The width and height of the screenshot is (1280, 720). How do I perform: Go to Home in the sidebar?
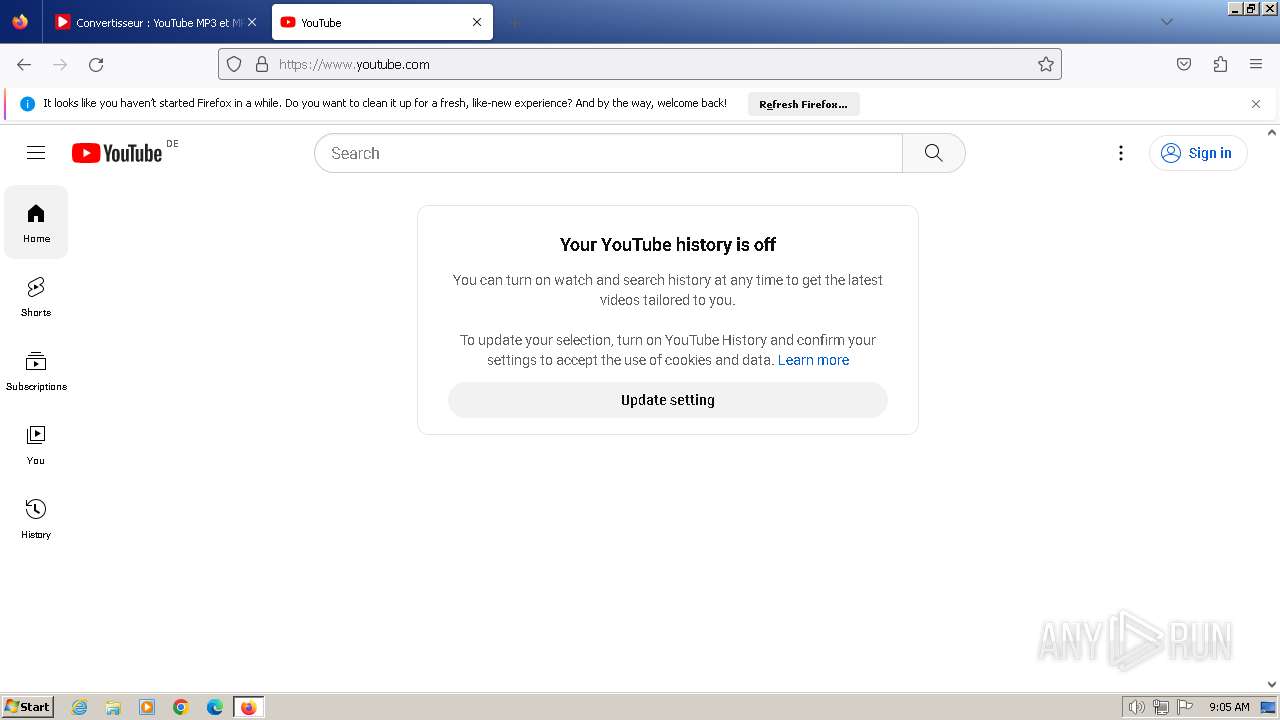[36, 222]
